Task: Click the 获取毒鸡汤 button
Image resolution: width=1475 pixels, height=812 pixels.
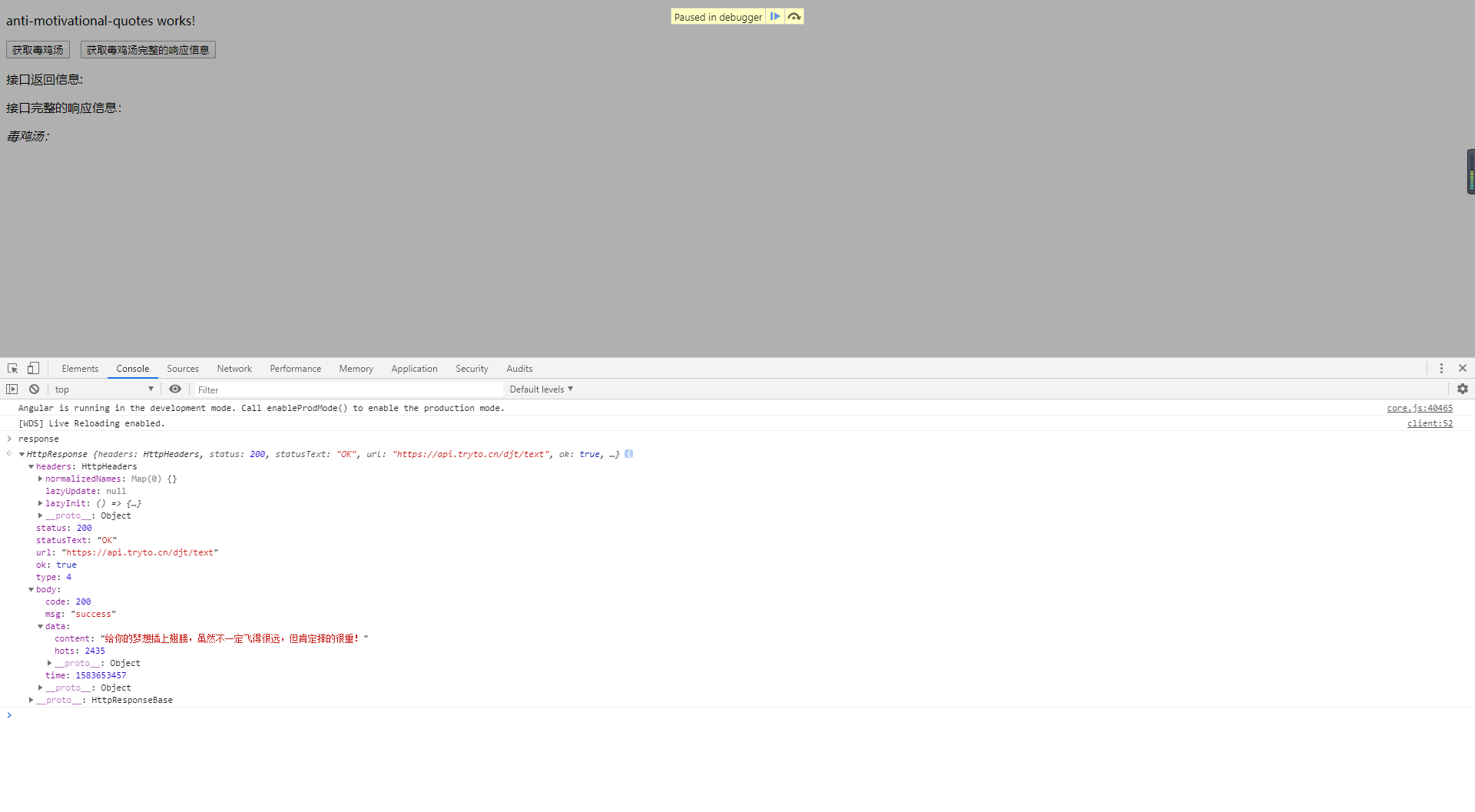Action: click(38, 50)
